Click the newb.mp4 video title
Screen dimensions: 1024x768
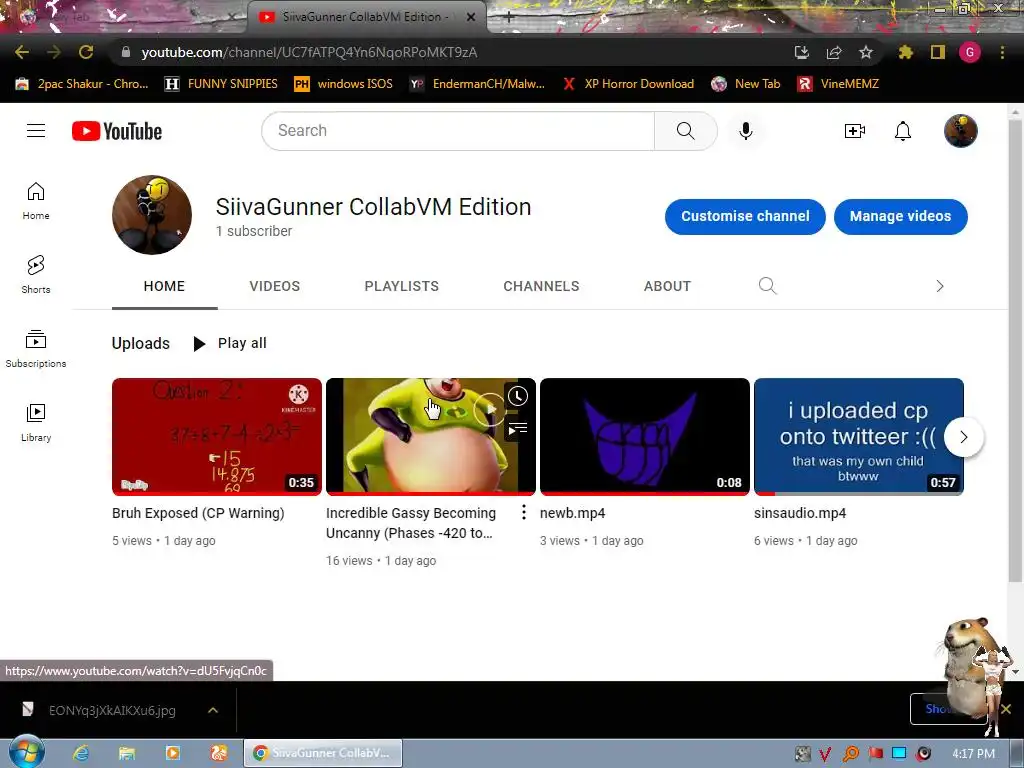pos(573,513)
